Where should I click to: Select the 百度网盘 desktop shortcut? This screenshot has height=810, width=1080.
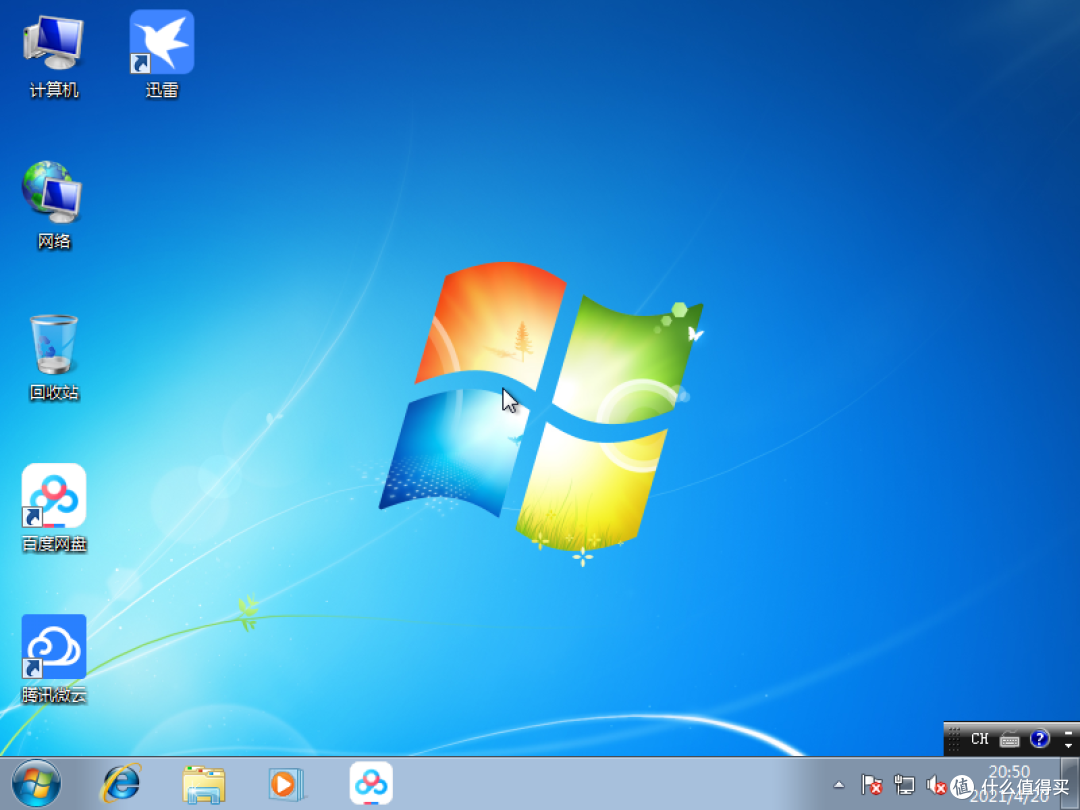pyautogui.click(x=54, y=508)
